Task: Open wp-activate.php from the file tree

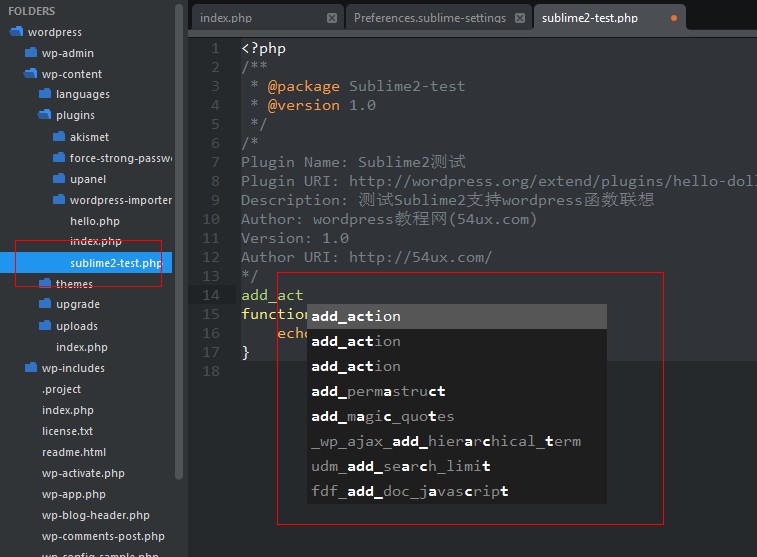Action: point(83,473)
